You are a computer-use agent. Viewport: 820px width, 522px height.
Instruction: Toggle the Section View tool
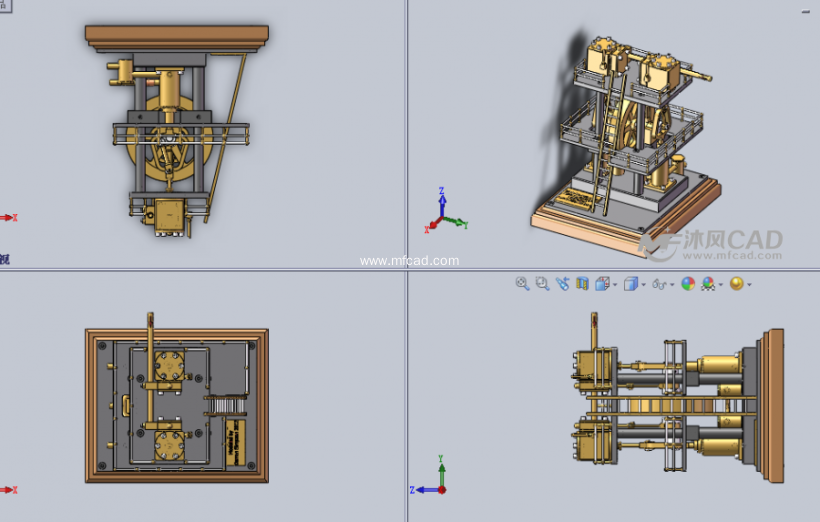click(x=583, y=284)
